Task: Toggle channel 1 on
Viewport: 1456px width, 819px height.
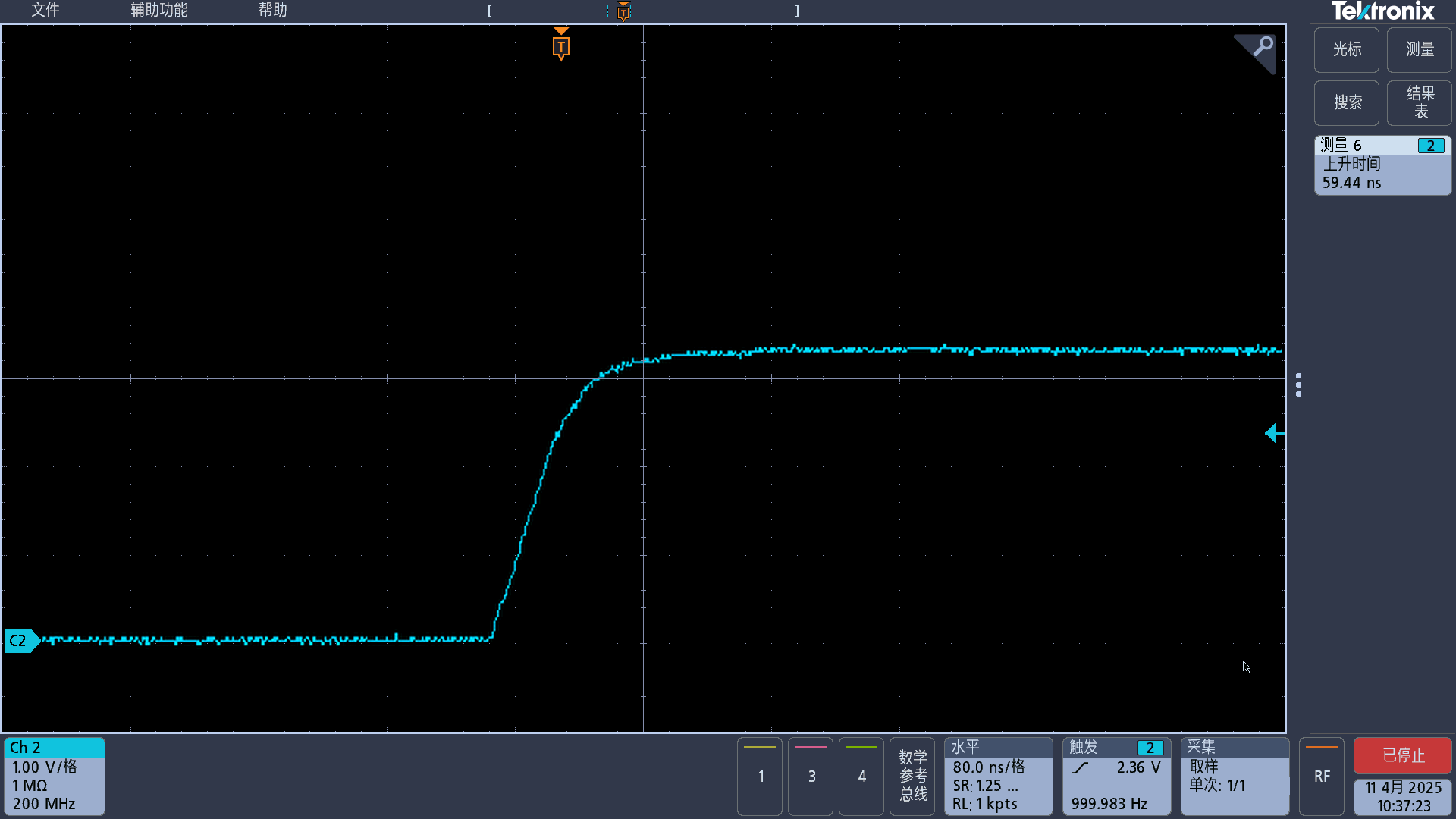Action: (760, 776)
